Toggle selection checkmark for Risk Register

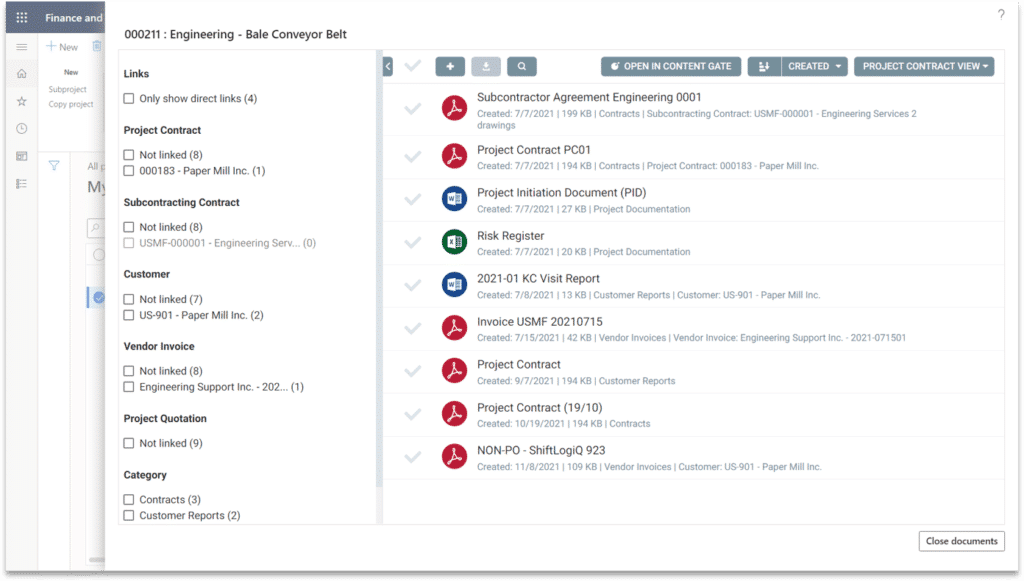click(413, 244)
